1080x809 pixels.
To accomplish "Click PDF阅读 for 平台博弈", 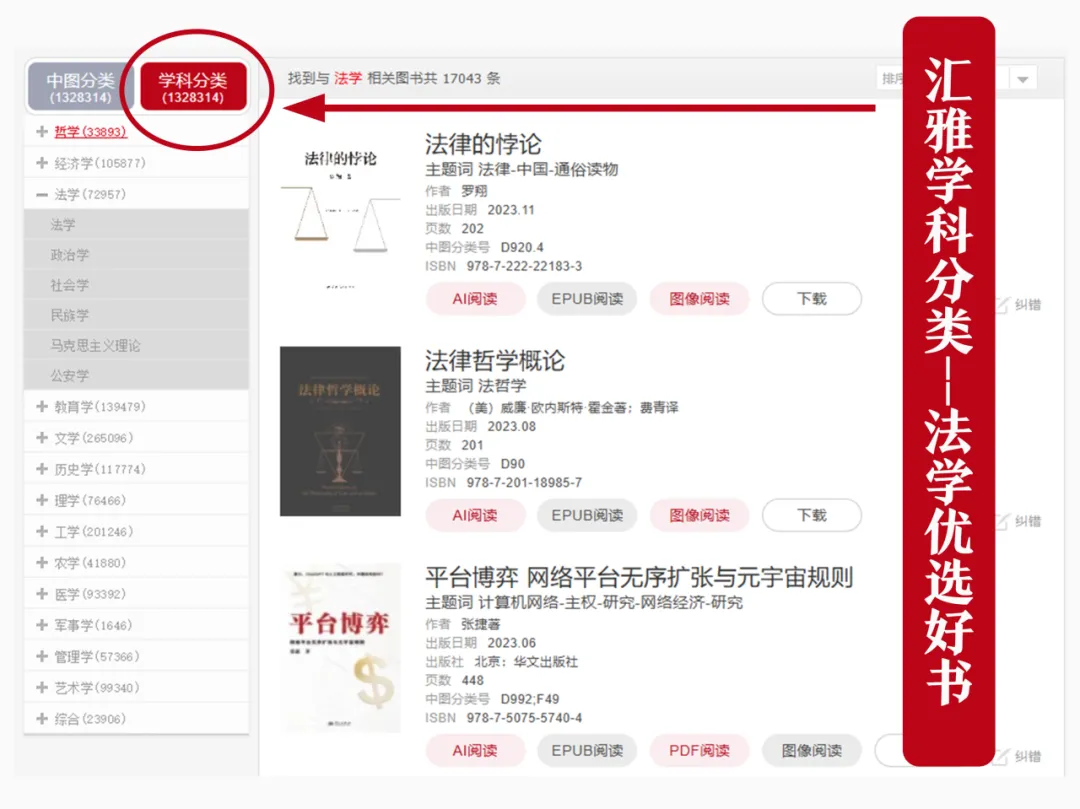I will pos(699,750).
